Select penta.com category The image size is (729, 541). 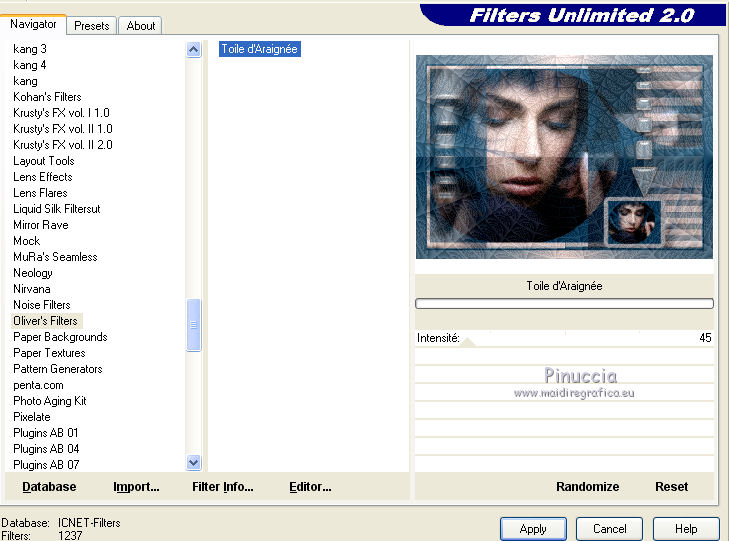tap(38, 385)
